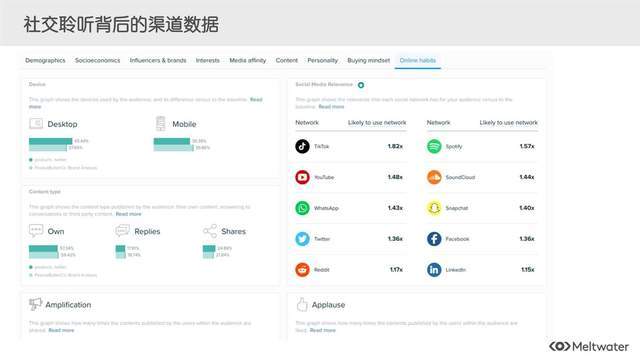The height and width of the screenshot is (360, 640).
Task: Click the TikTok 1.82x value
Action: click(395, 146)
